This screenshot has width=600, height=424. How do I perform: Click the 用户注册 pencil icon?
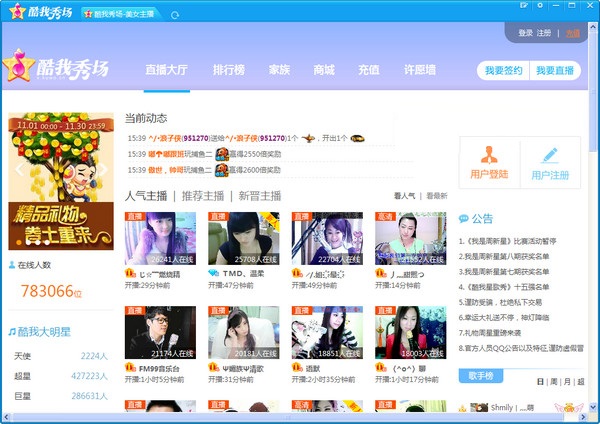(x=550, y=155)
